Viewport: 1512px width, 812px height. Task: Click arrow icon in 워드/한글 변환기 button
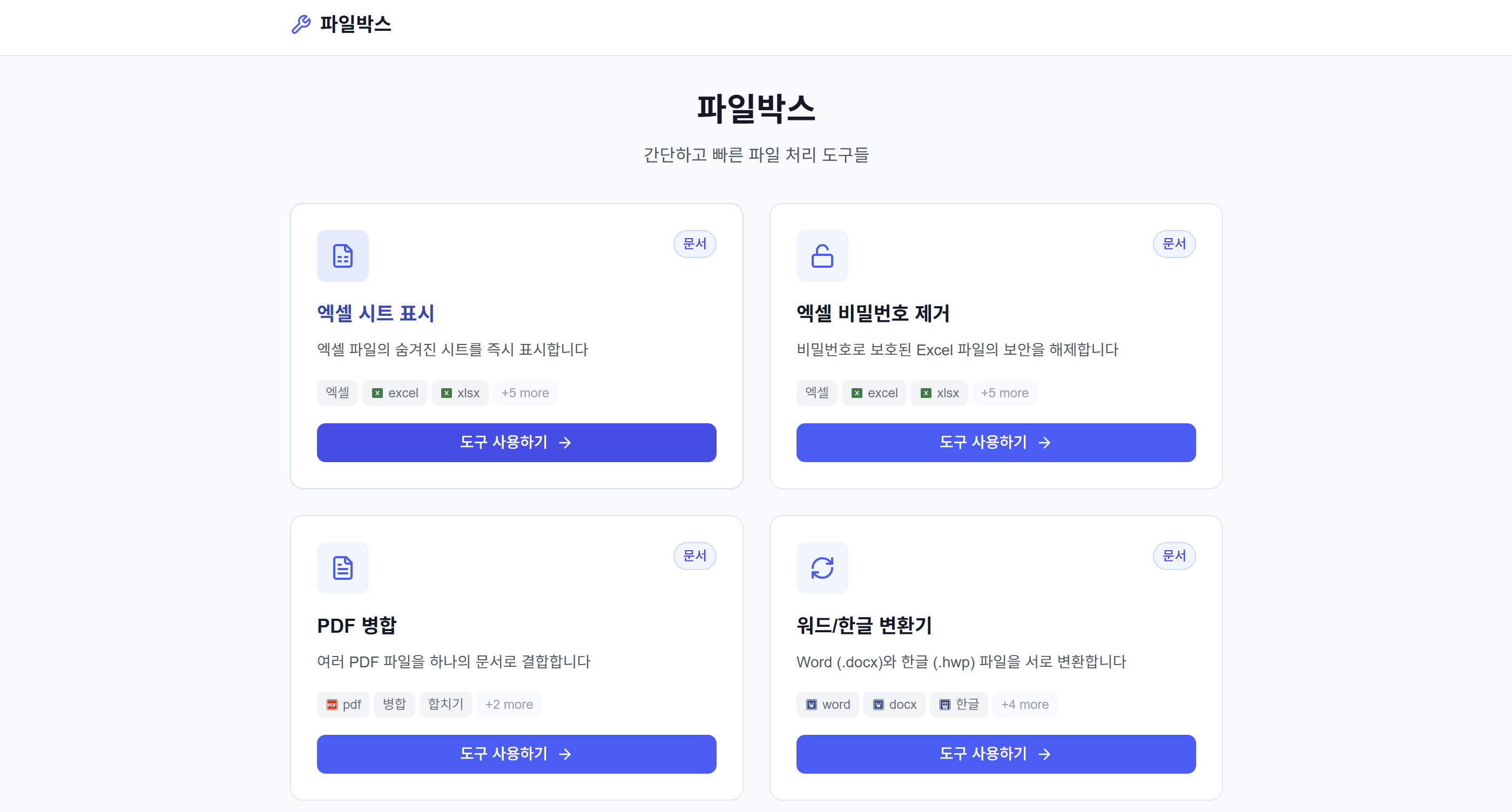(1044, 755)
